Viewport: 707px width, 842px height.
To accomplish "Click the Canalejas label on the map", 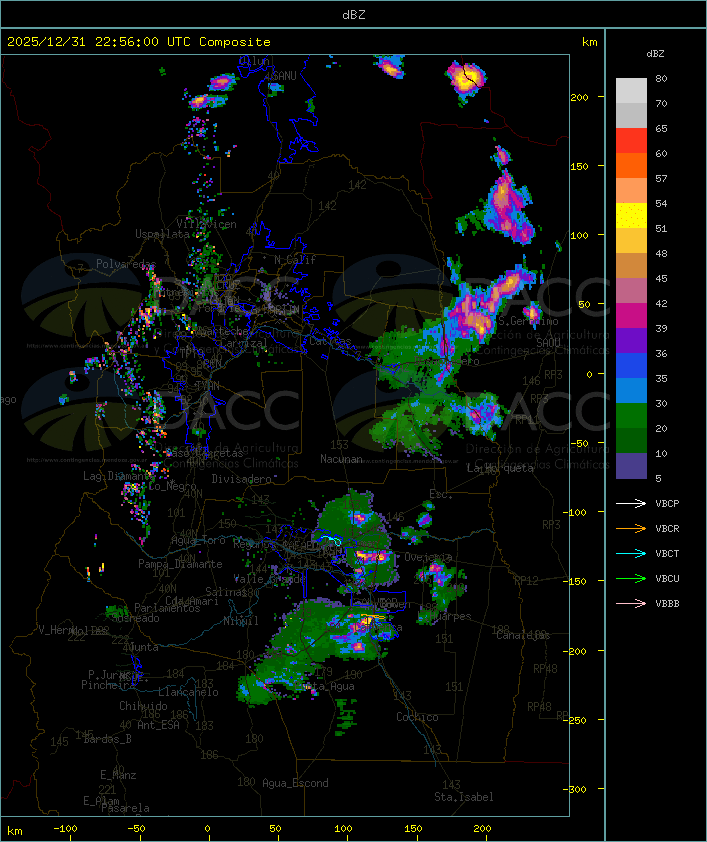I will pyautogui.click(x=523, y=635).
